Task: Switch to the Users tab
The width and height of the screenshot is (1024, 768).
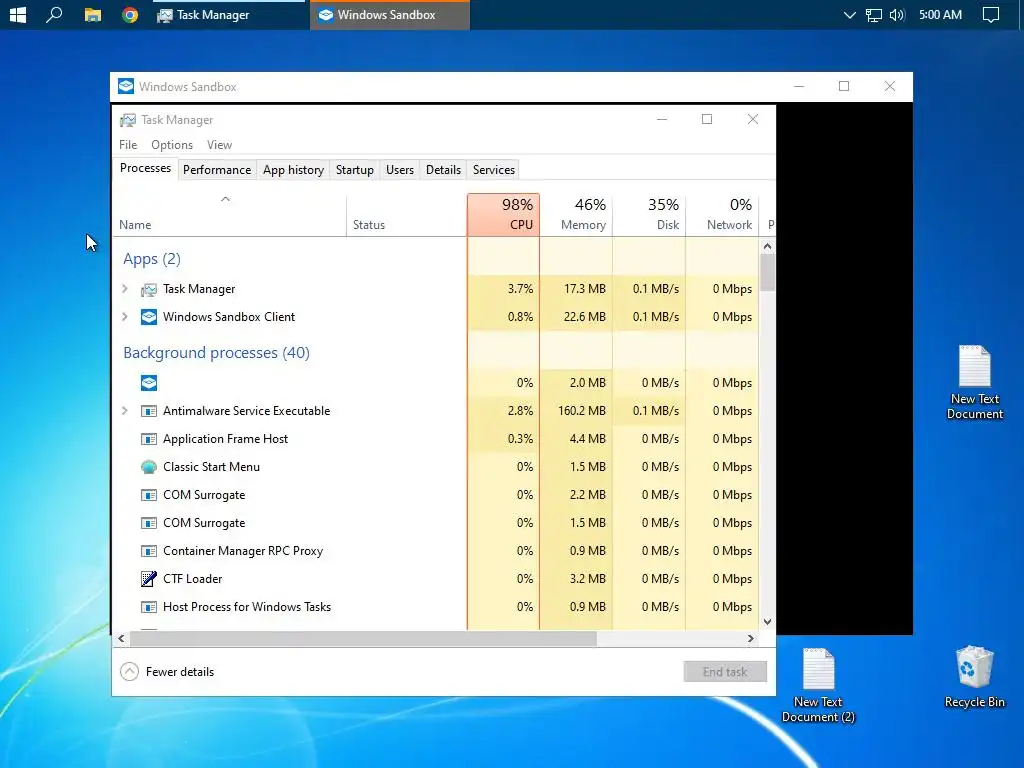Action: coord(400,170)
